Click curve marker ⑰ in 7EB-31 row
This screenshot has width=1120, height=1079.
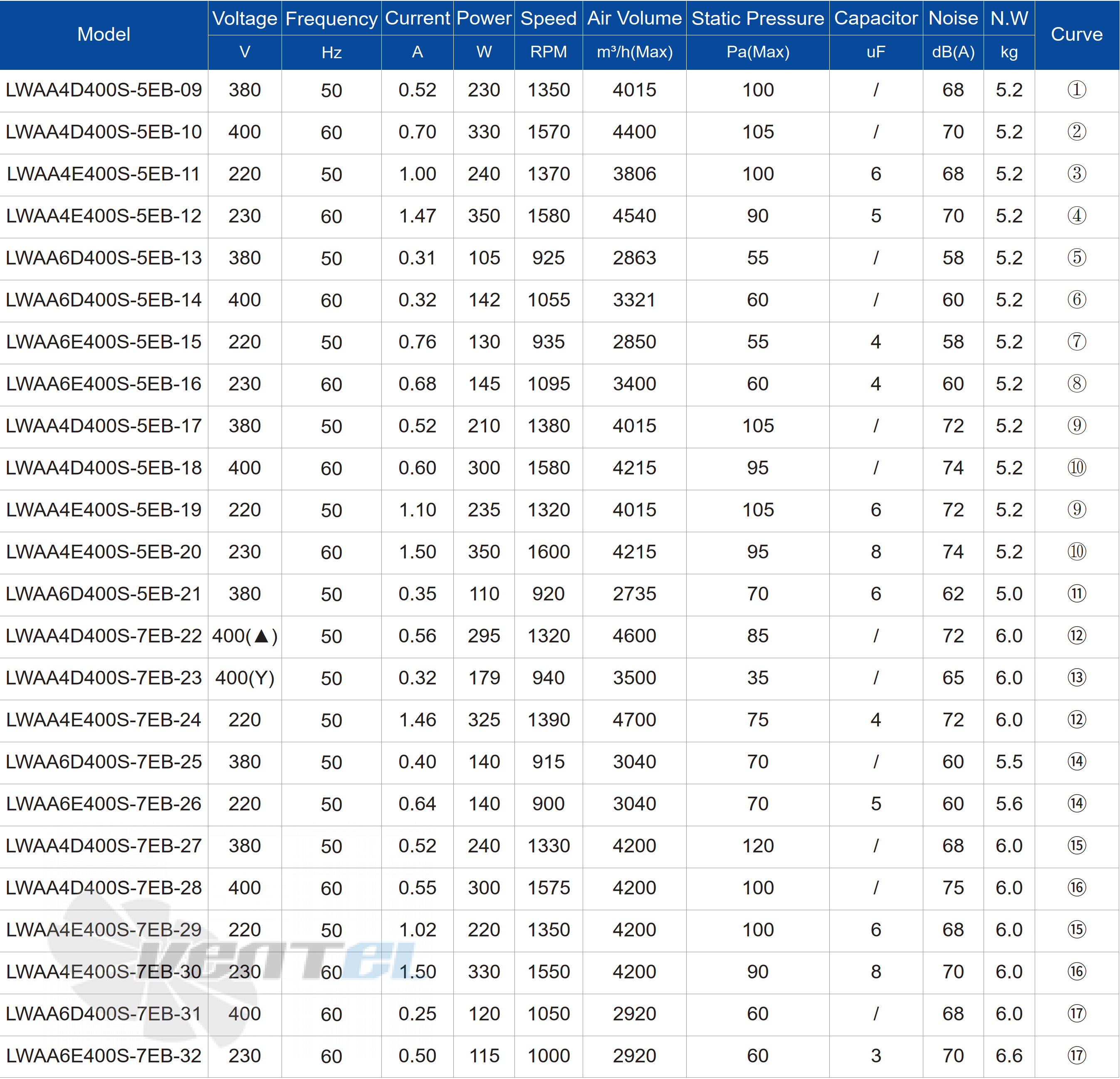click(x=1077, y=1014)
